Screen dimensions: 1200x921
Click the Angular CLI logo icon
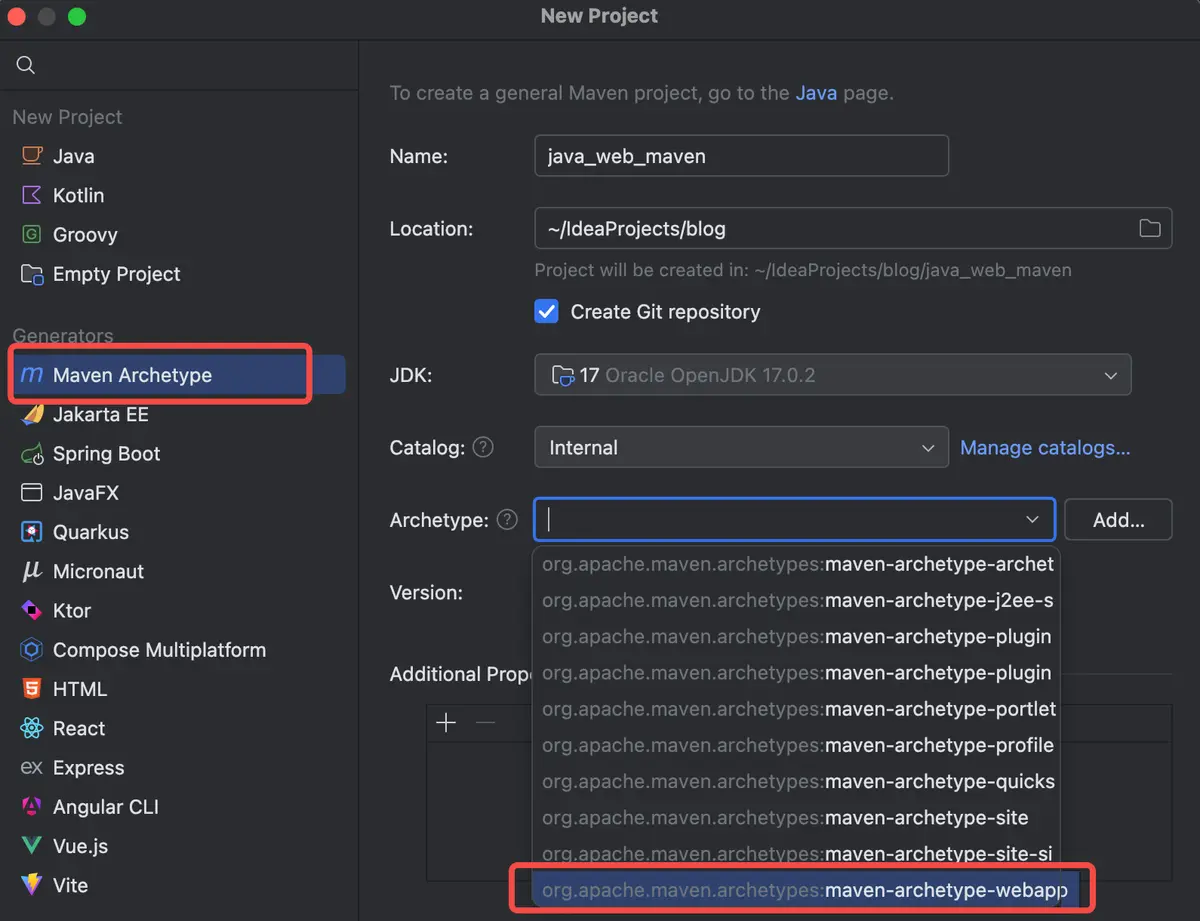[x=32, y=807]
